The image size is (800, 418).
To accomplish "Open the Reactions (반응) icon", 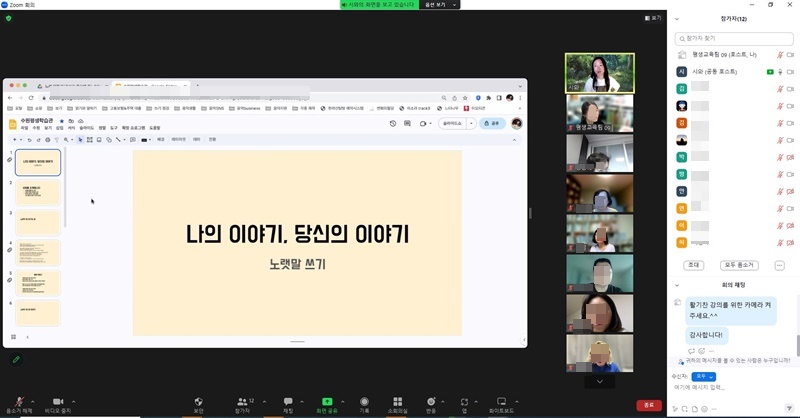I will (x=431, y=401).
